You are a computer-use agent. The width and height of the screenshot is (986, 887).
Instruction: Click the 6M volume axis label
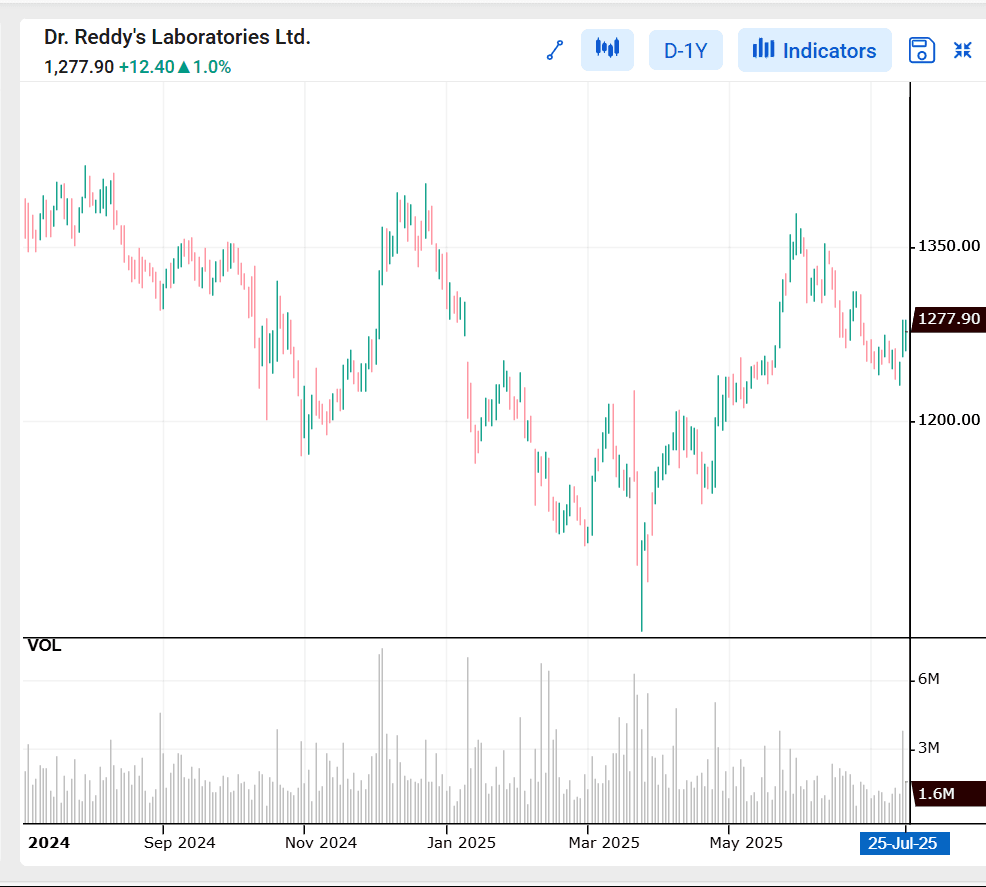pyautogui.click(x=928, y=679)
